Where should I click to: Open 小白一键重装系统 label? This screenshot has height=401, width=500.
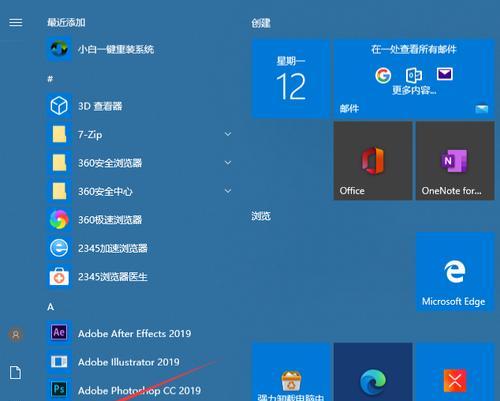point(116,50)
